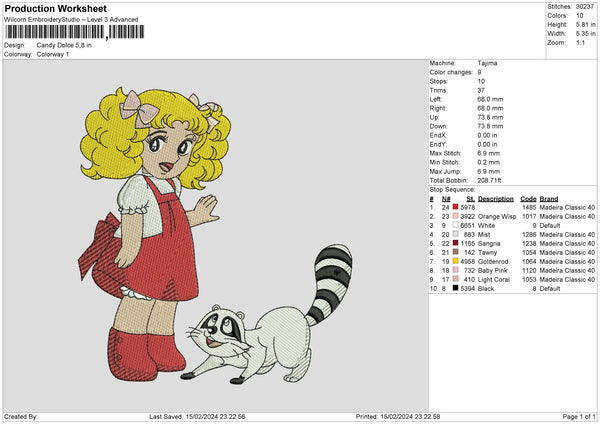The height and width of the screenshot is (424, 600).
Task: Click the 'EndY:' label
Action: (438, 144)
